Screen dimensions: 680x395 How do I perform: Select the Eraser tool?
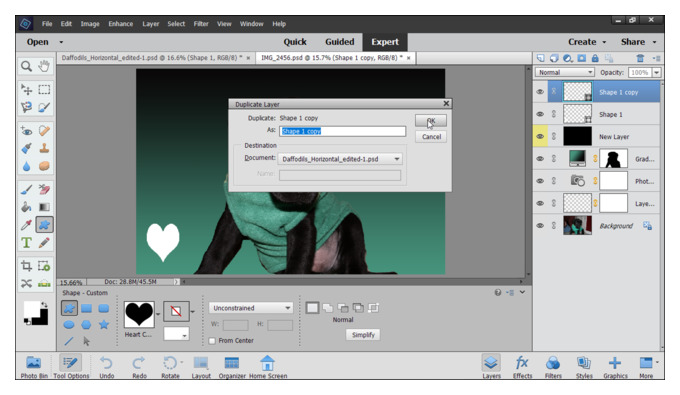pos(44,189)
